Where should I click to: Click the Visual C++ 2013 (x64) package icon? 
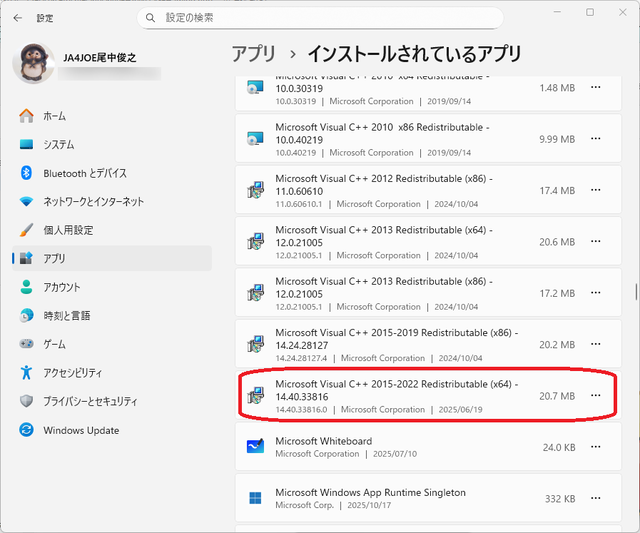coord(256,242)
